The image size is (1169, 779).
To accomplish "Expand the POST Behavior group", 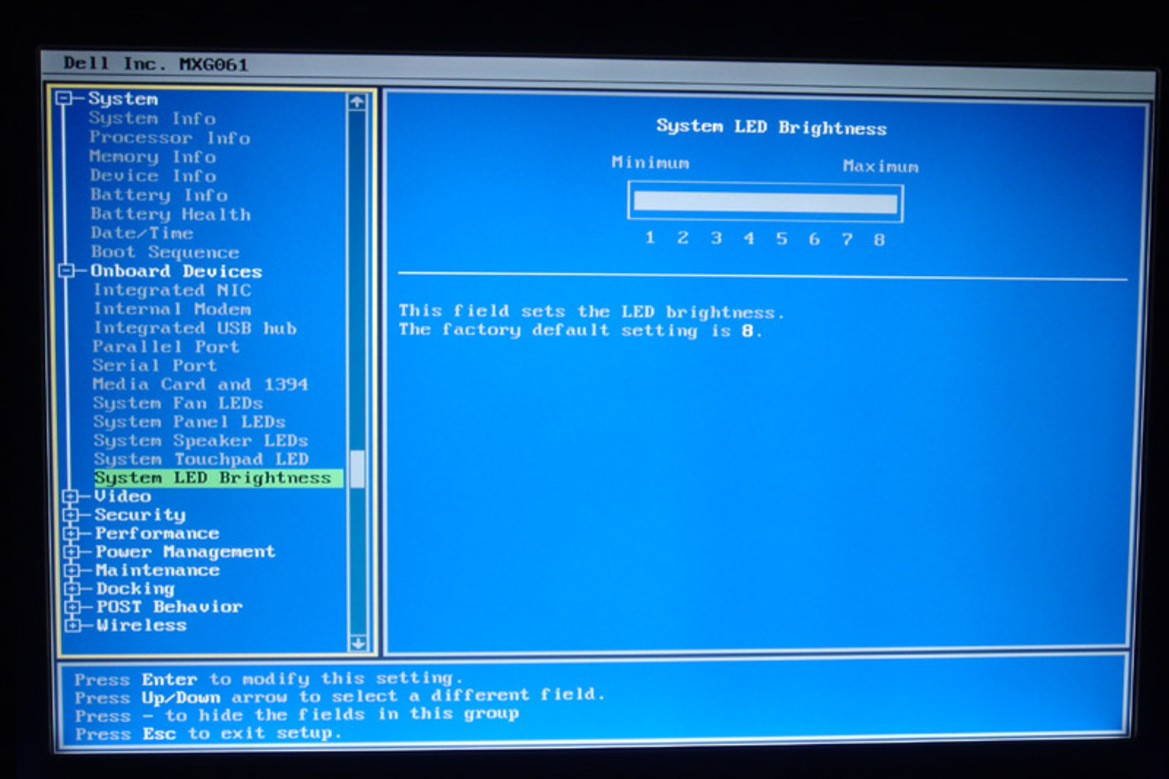I will 72,607.
